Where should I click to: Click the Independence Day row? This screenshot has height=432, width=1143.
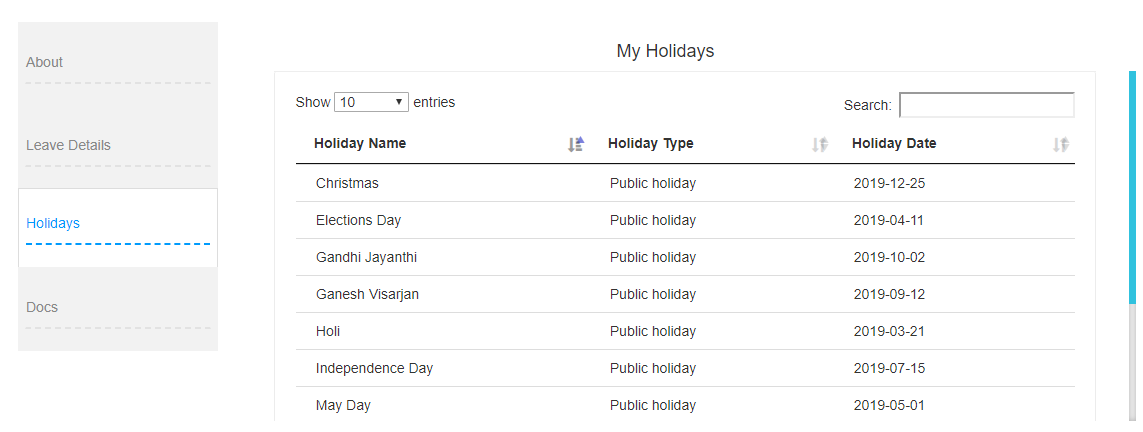pos(374,368)
